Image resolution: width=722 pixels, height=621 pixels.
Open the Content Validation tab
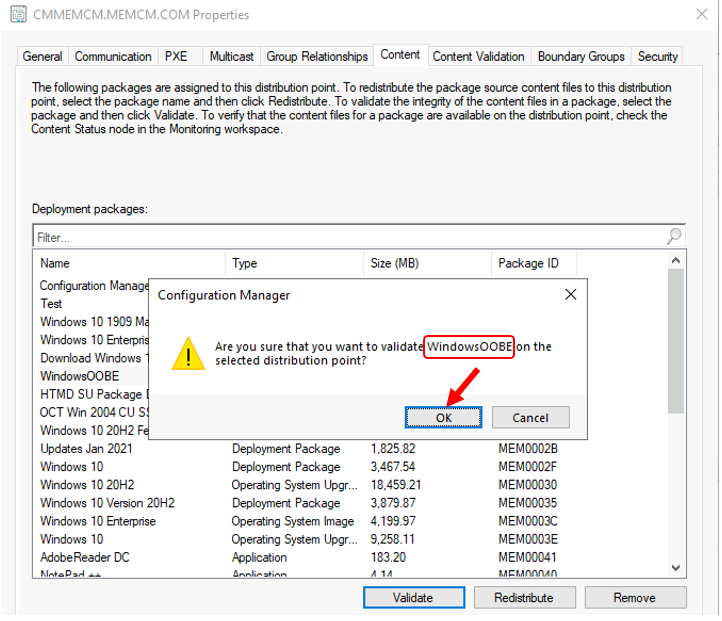pos(478,56)
